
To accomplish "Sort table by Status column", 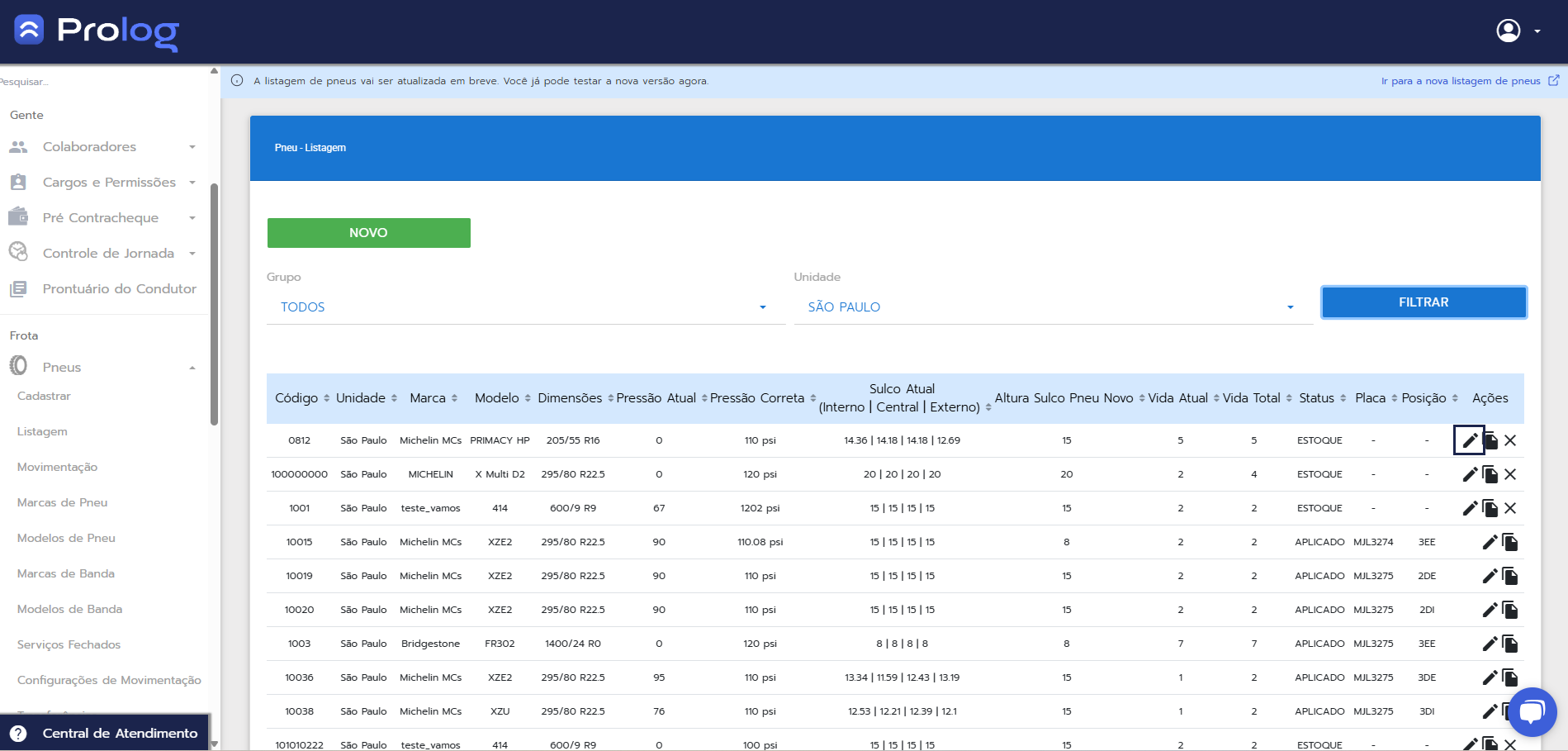I will pos(1322,398).
